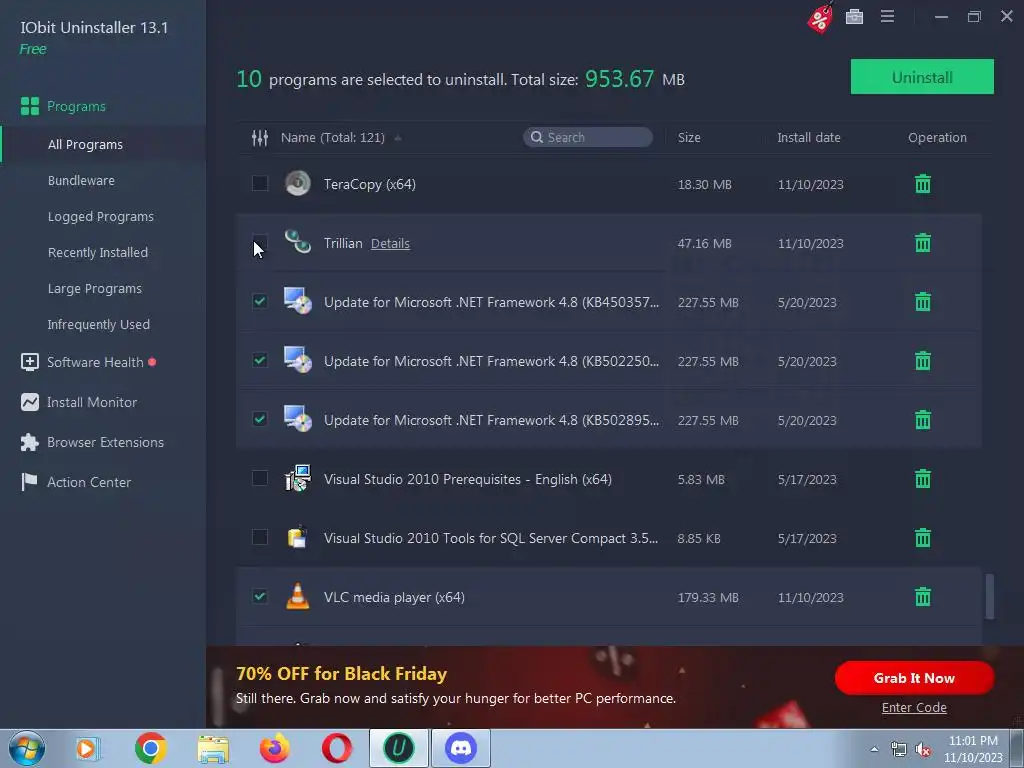
Task: Select the VLC media player (x64) row name
Action: tap(394, 597)
